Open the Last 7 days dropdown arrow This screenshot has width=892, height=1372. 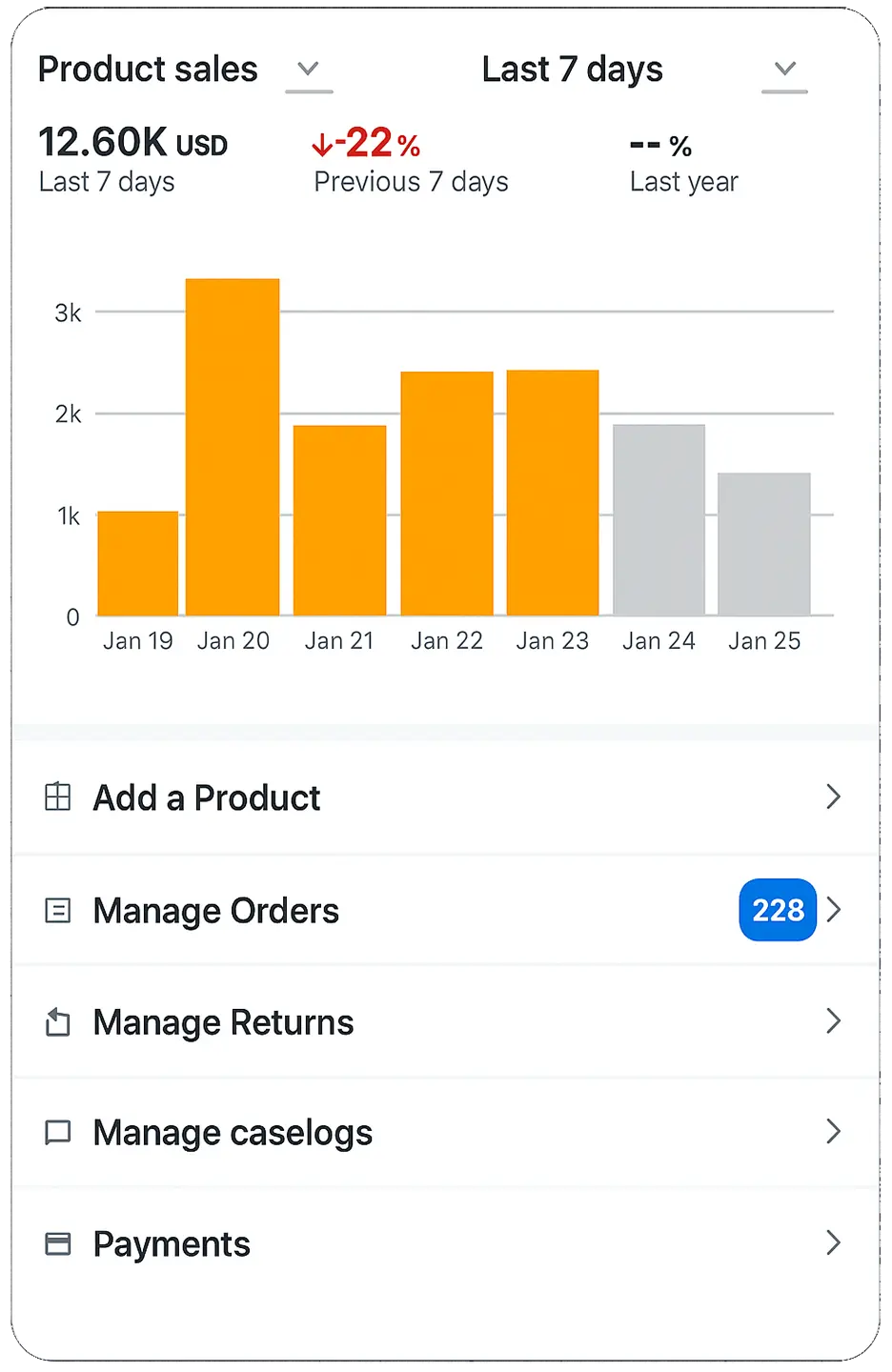[784, 70]
